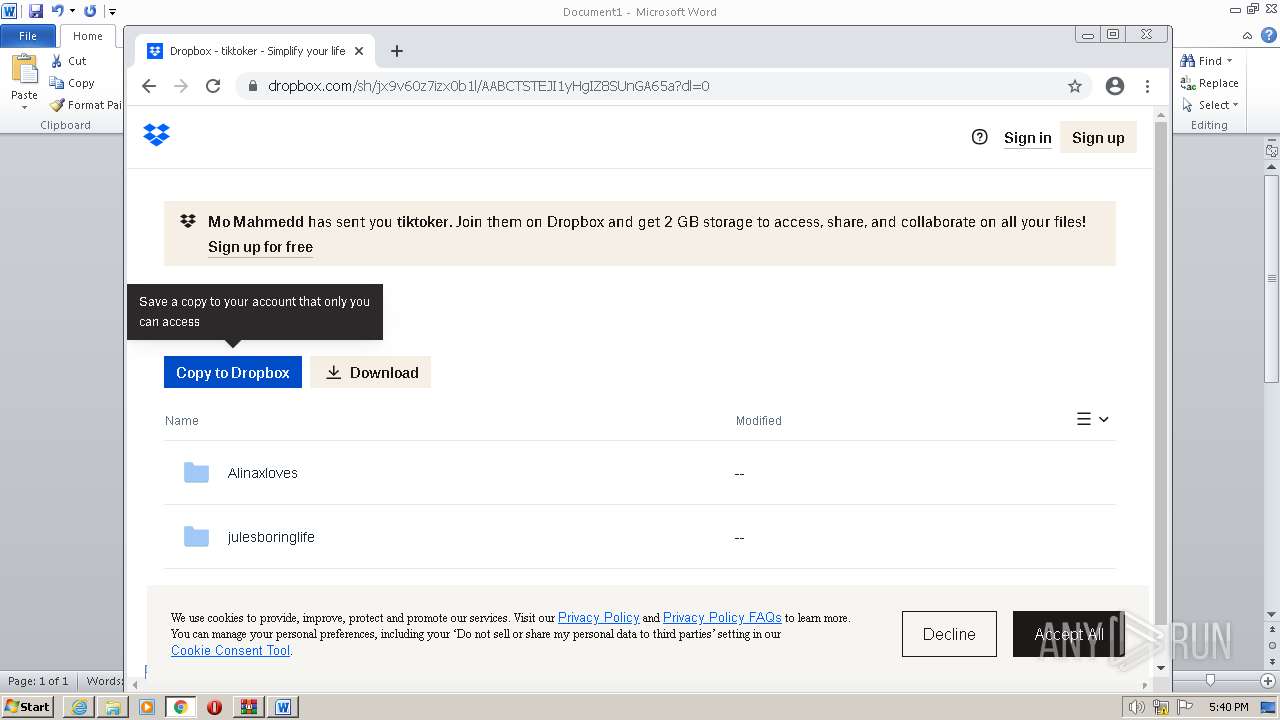Image resolution: width=1280 pixels, height=720 pixels.
Task: Click the Sign up button
Action: pos(1098,138)
